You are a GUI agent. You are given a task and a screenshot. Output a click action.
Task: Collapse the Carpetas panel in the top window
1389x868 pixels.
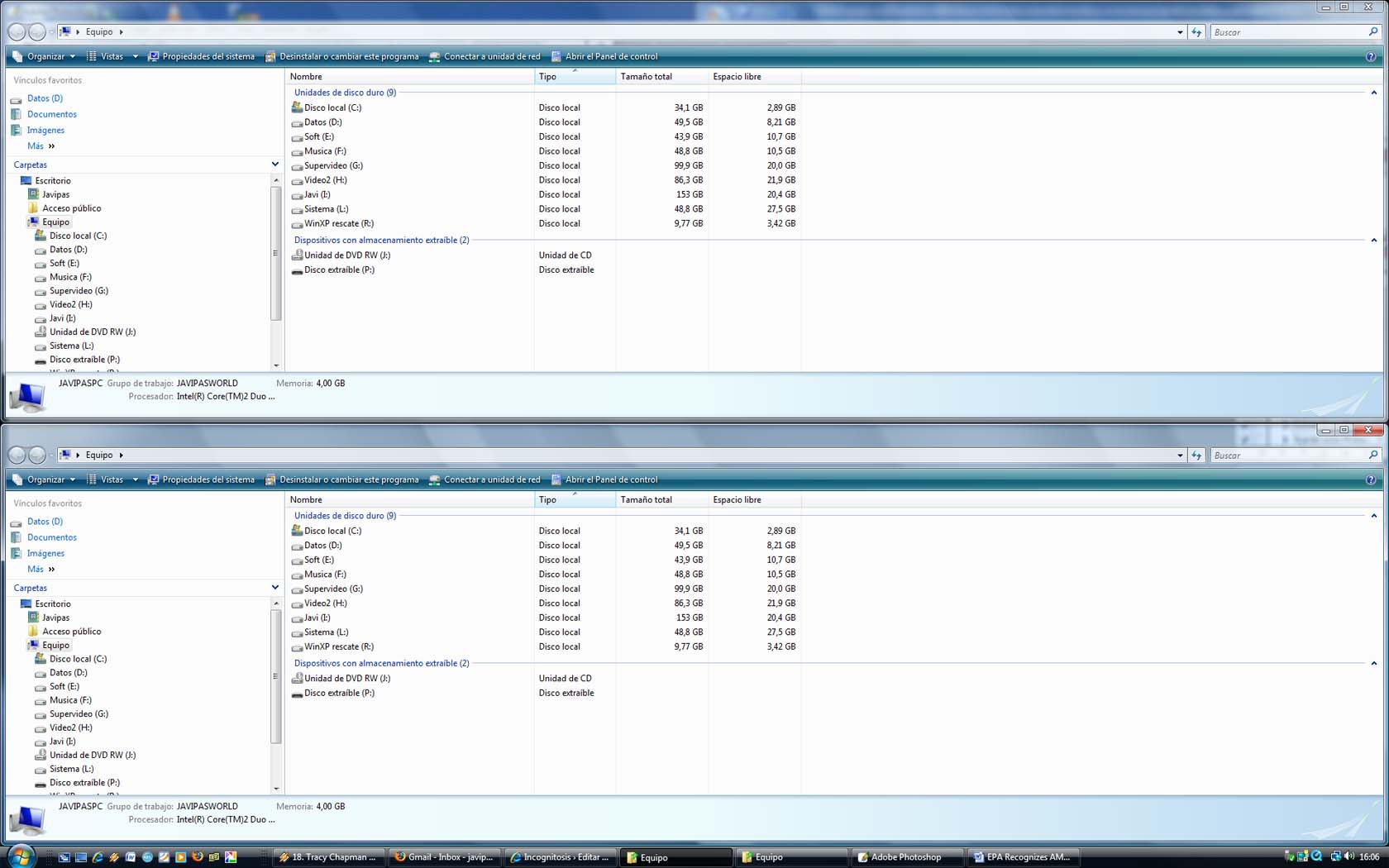[x=274, y=165]
